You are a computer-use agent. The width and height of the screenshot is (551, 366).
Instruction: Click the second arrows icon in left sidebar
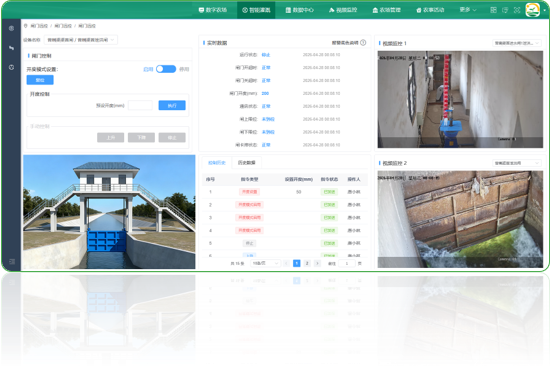[x=11, y=47]
